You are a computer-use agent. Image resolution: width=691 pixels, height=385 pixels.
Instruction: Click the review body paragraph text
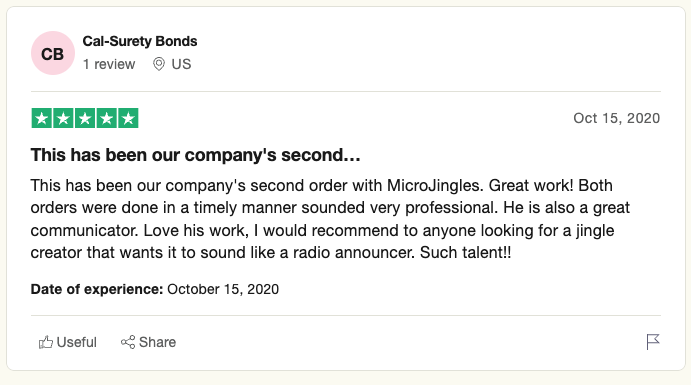pos(330,219)
